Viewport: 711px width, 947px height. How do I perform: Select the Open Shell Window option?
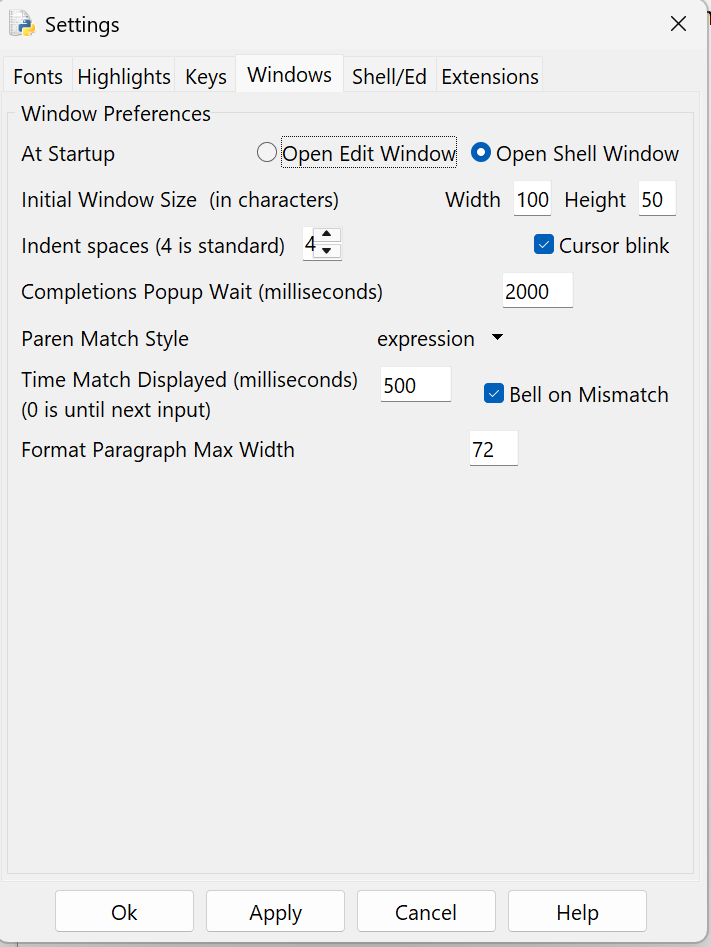pyautogui.click(x=481, y=153)
